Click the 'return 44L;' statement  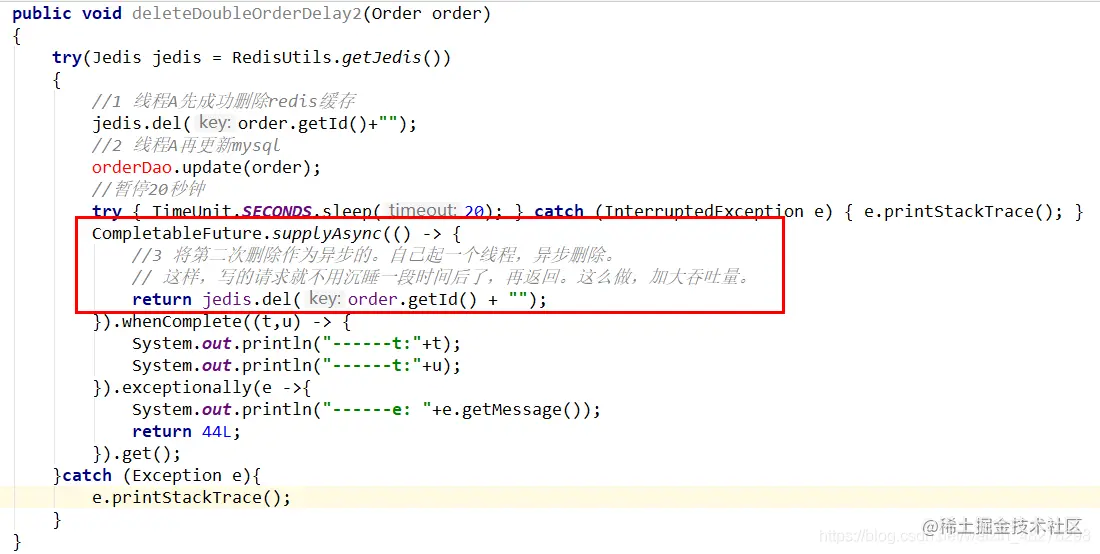(186, 431)
